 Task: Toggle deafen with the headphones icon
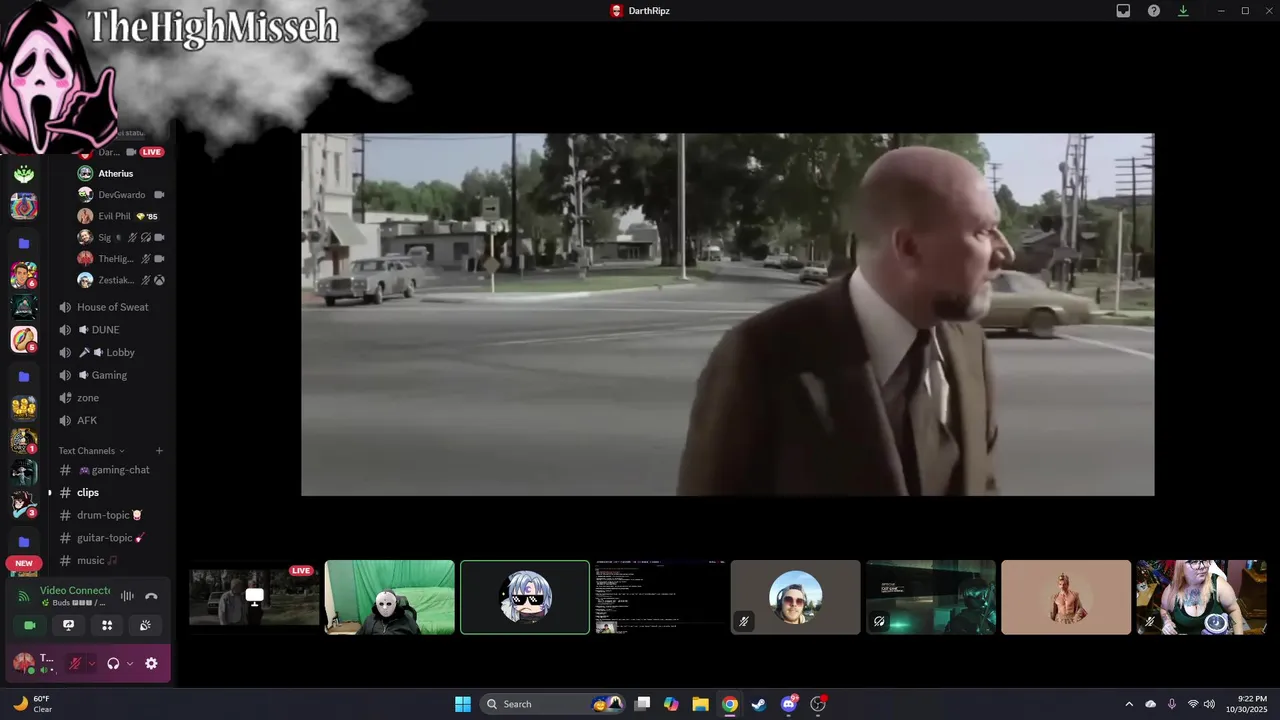[x=113, y=663]
